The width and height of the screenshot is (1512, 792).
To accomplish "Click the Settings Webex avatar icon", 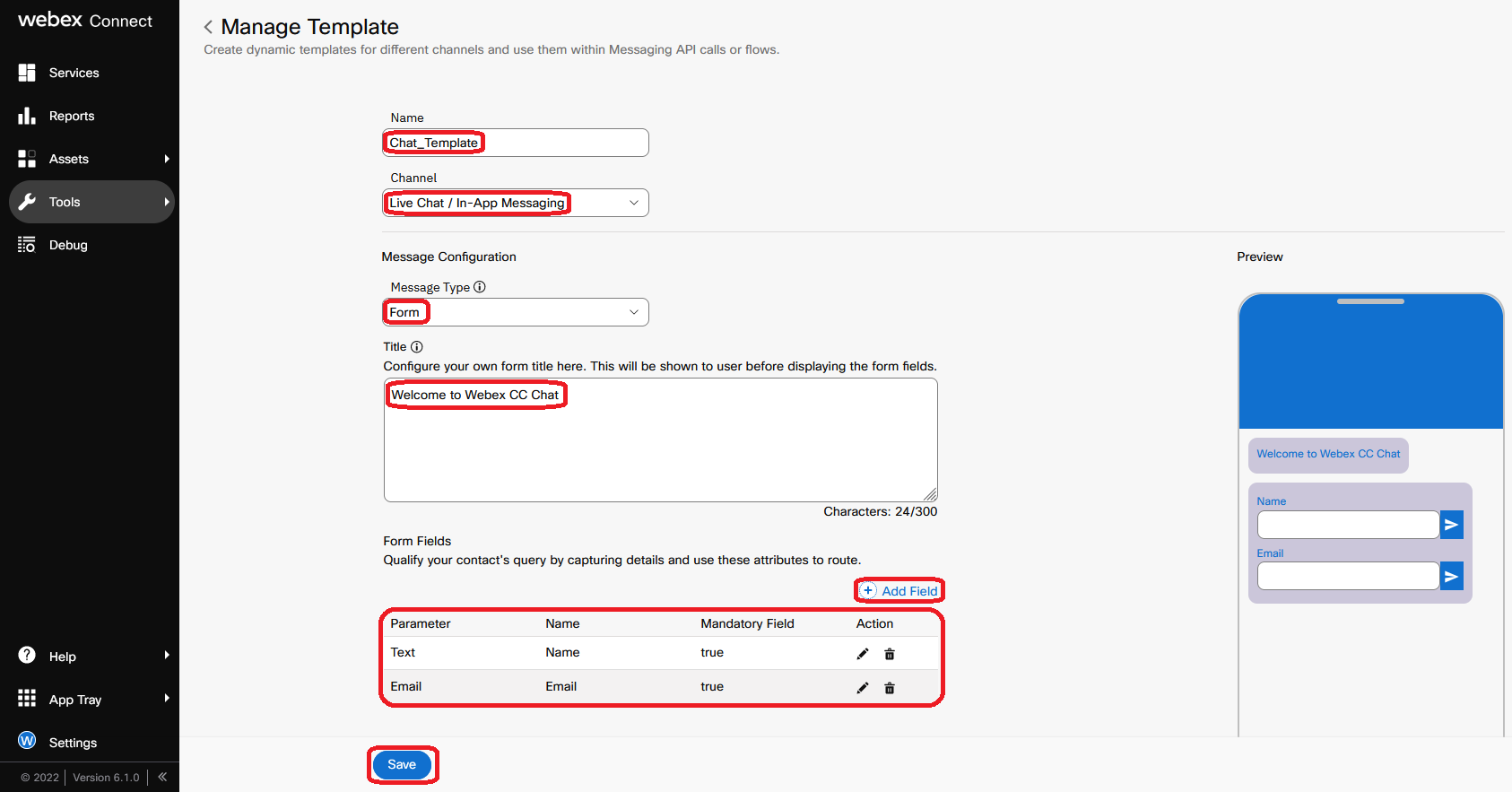I will 27,741.
